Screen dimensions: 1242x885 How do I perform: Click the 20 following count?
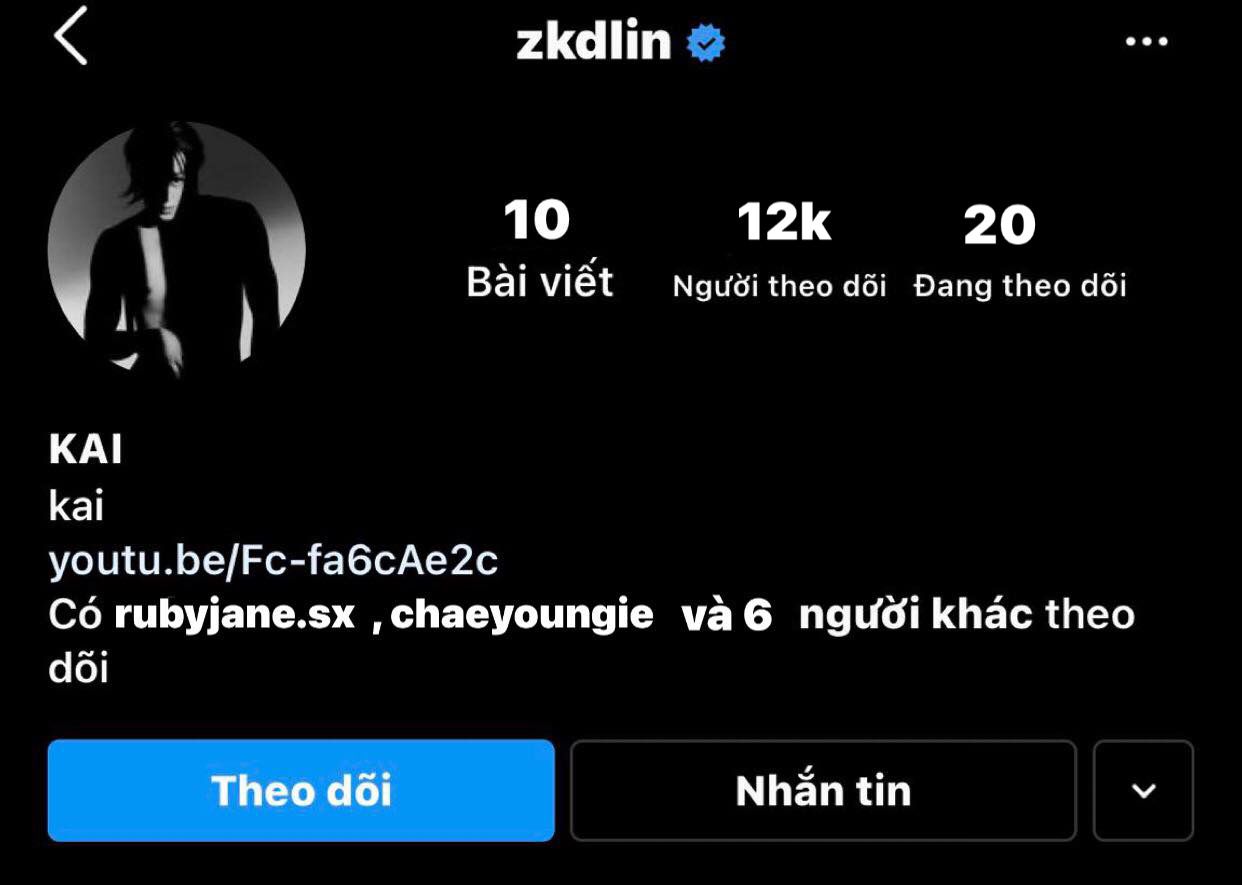click(x=1000, y=226)
